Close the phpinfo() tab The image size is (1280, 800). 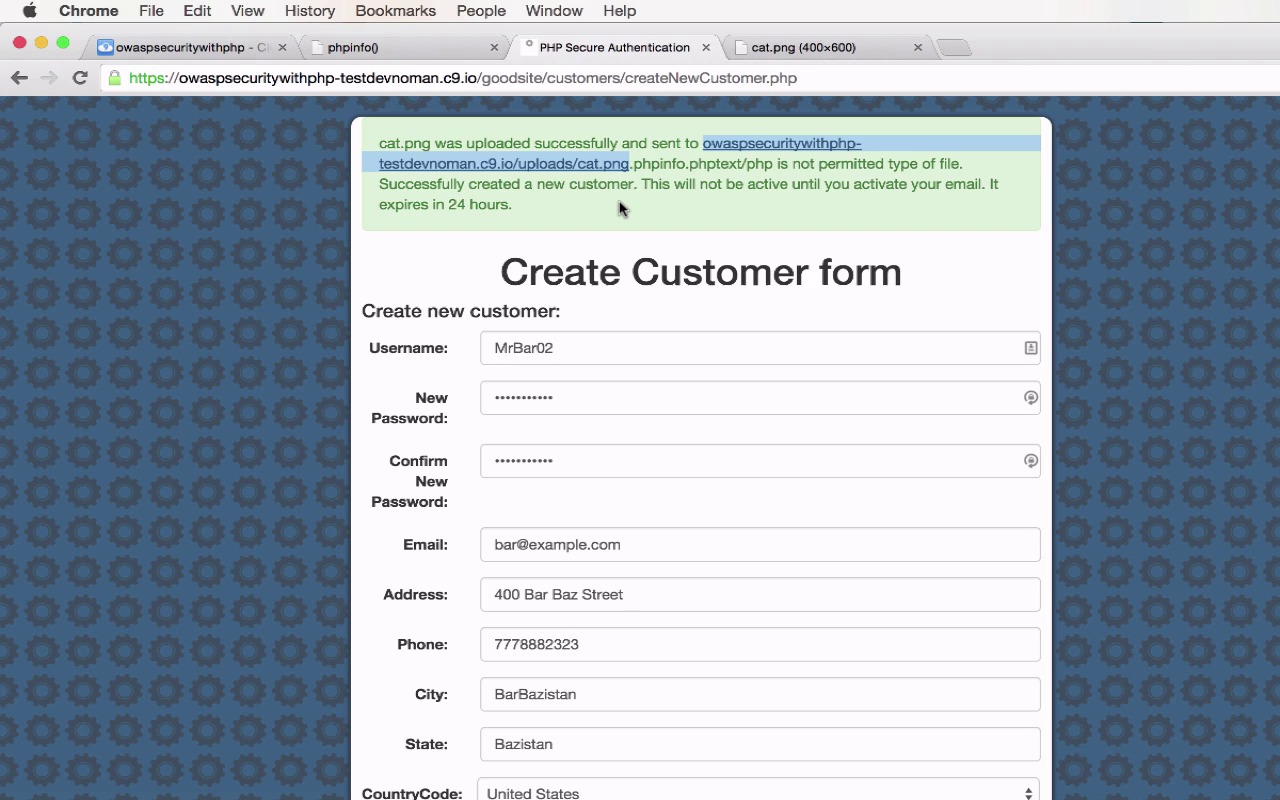tap(494, 47)
